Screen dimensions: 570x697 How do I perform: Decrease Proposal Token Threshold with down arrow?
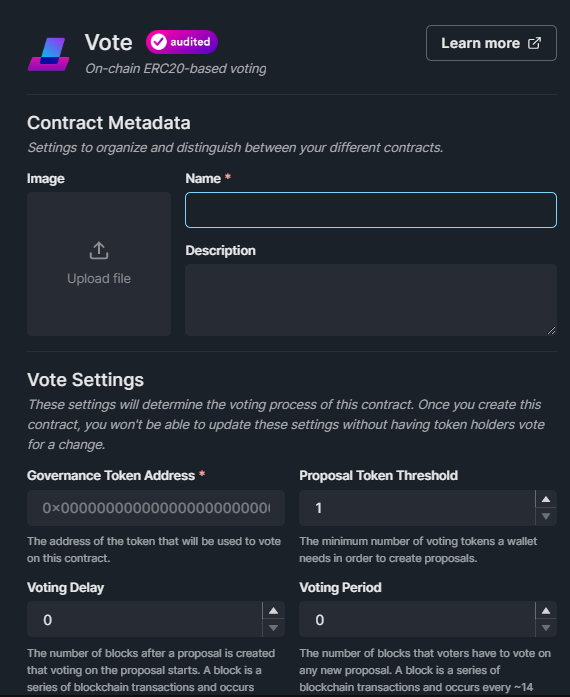546,517
